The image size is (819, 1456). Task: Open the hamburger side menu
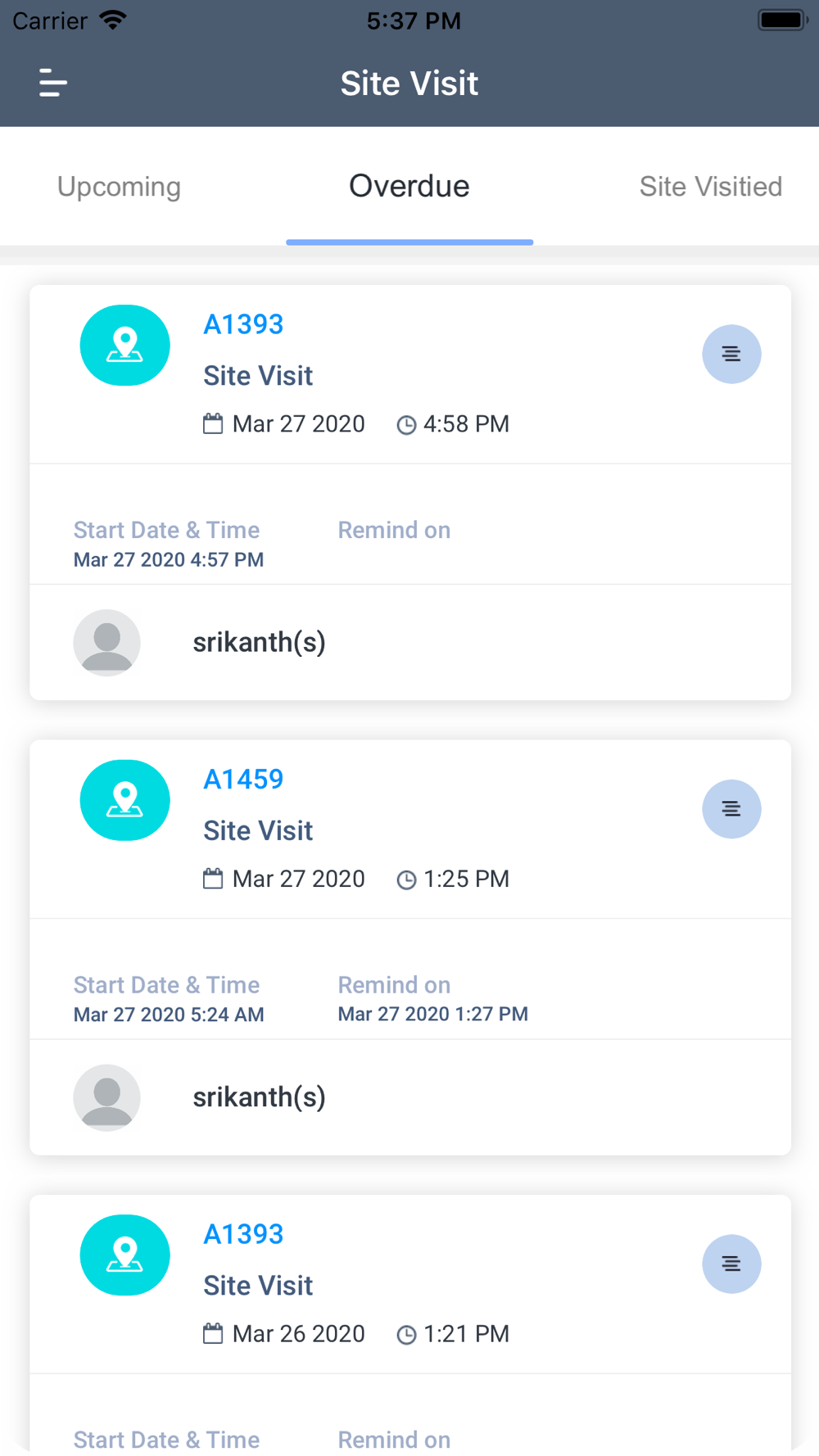[x=53, y=83]
